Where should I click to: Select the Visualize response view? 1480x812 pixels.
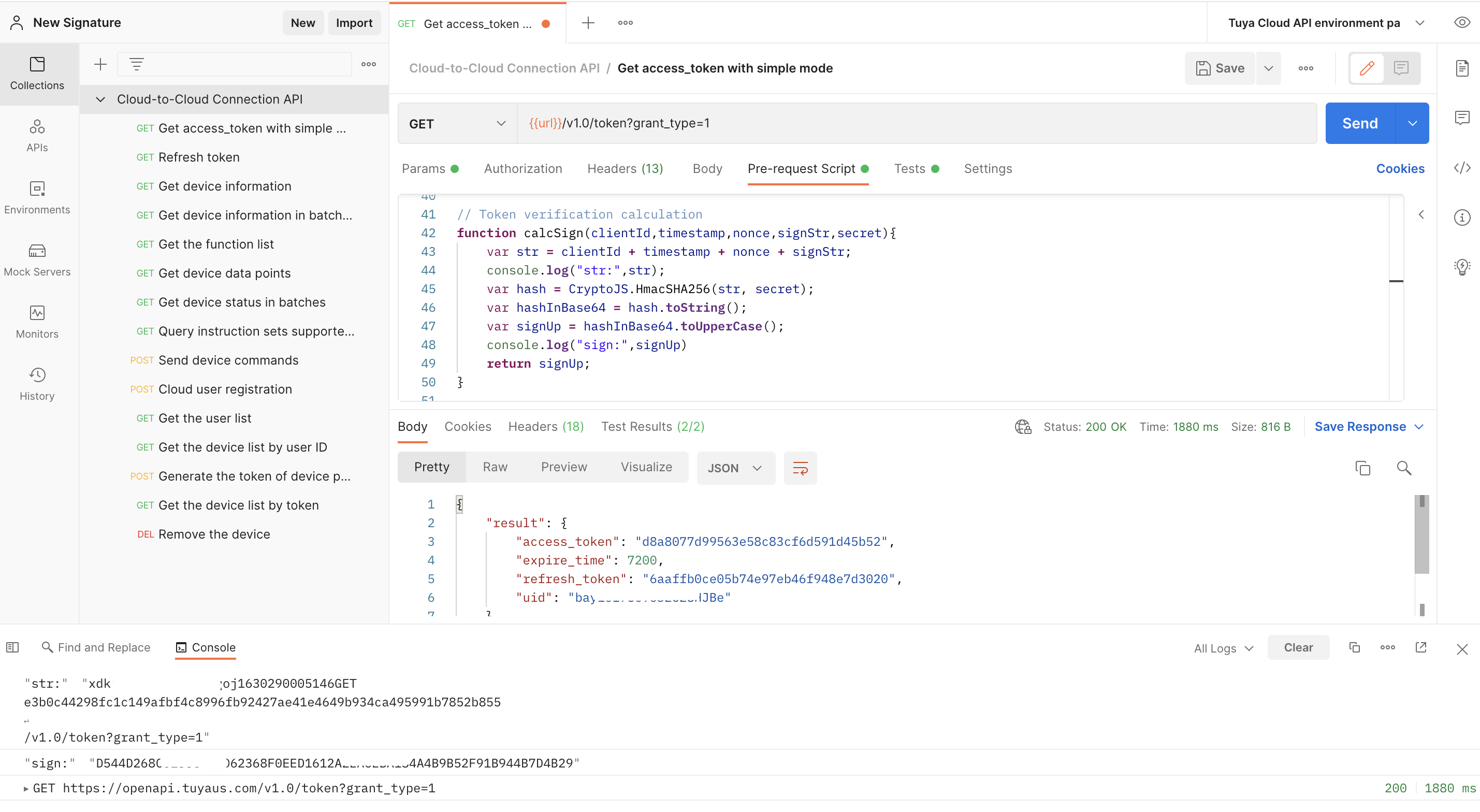(x=646, y=467)
